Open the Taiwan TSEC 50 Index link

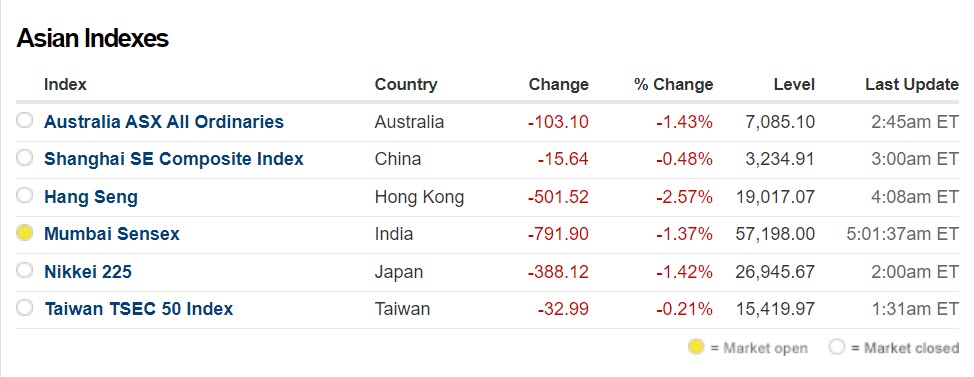pyautogui.click(x=139, y=309)
